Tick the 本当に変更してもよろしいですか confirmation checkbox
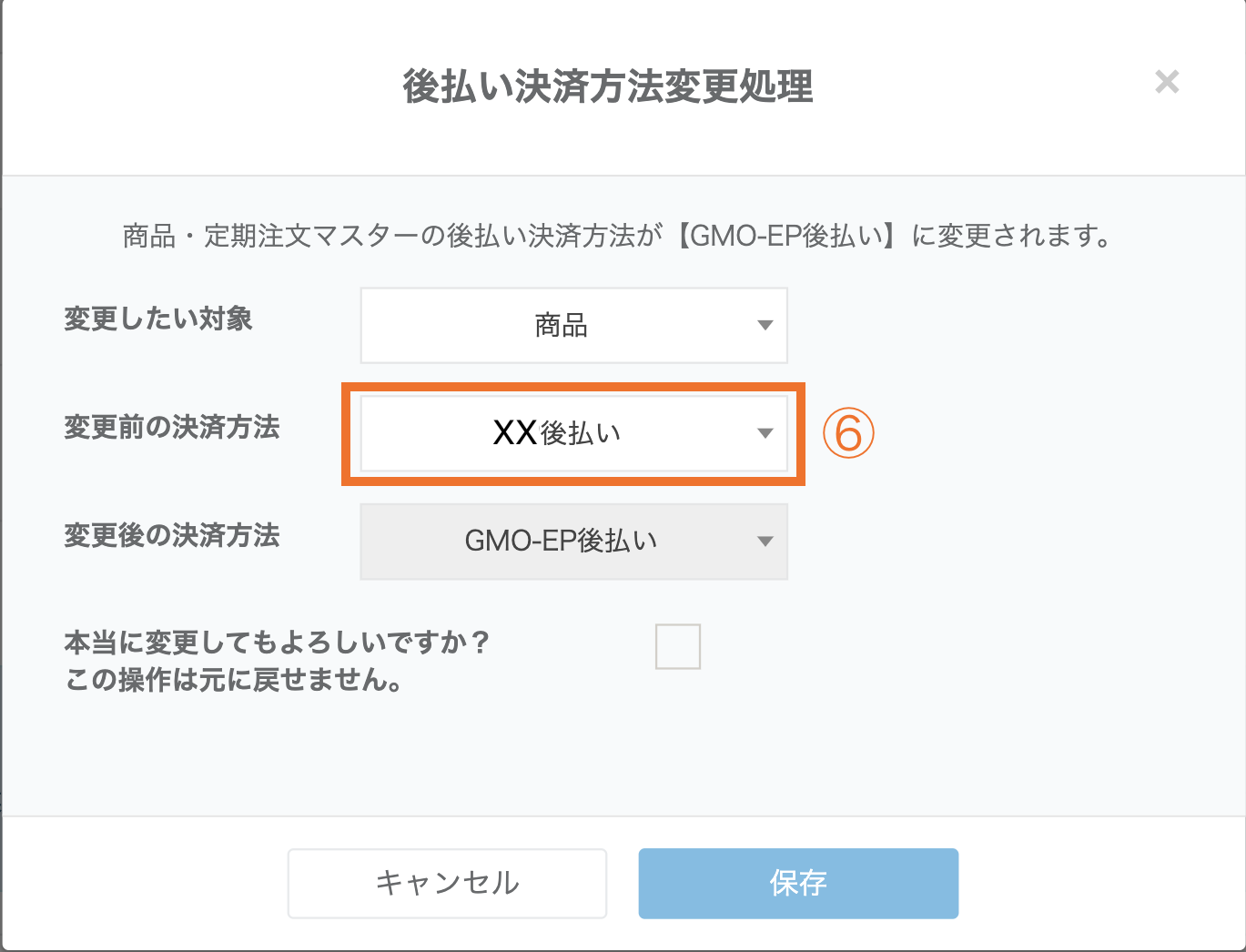The height and width of the screenshot is (952, 1246). [x=678, y=647]
